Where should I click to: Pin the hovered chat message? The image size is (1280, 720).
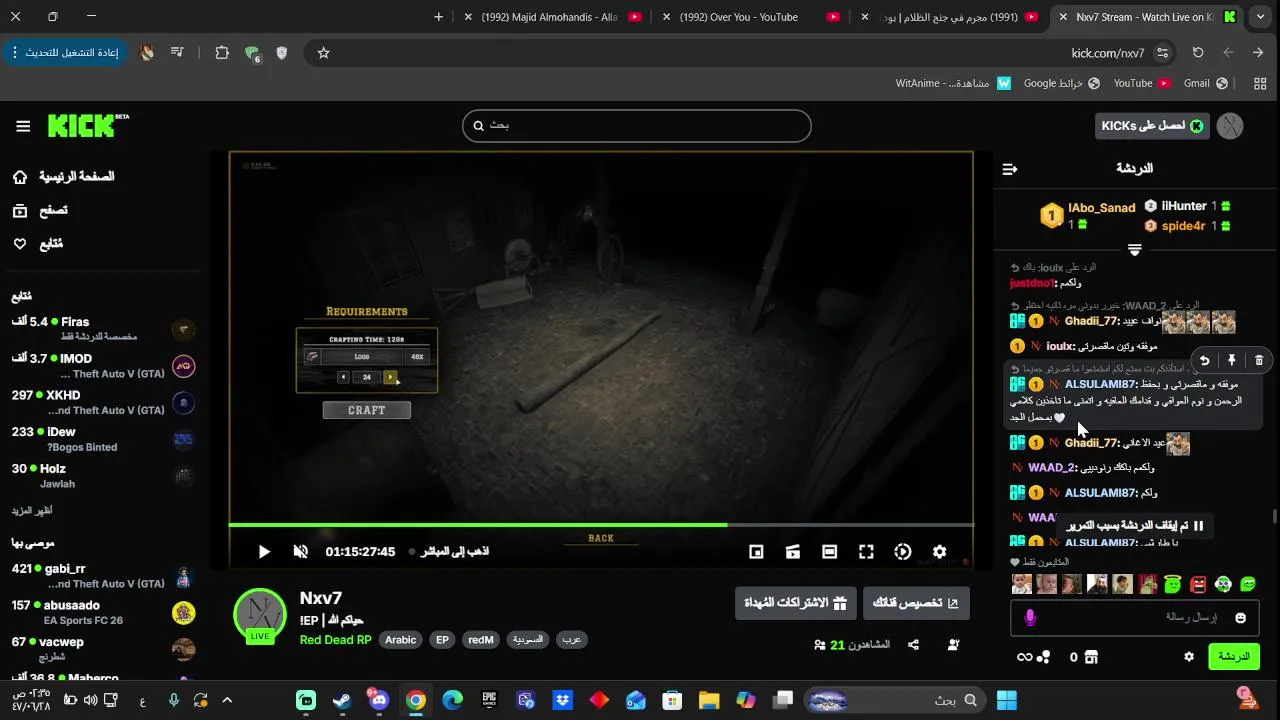point(1232,360)
